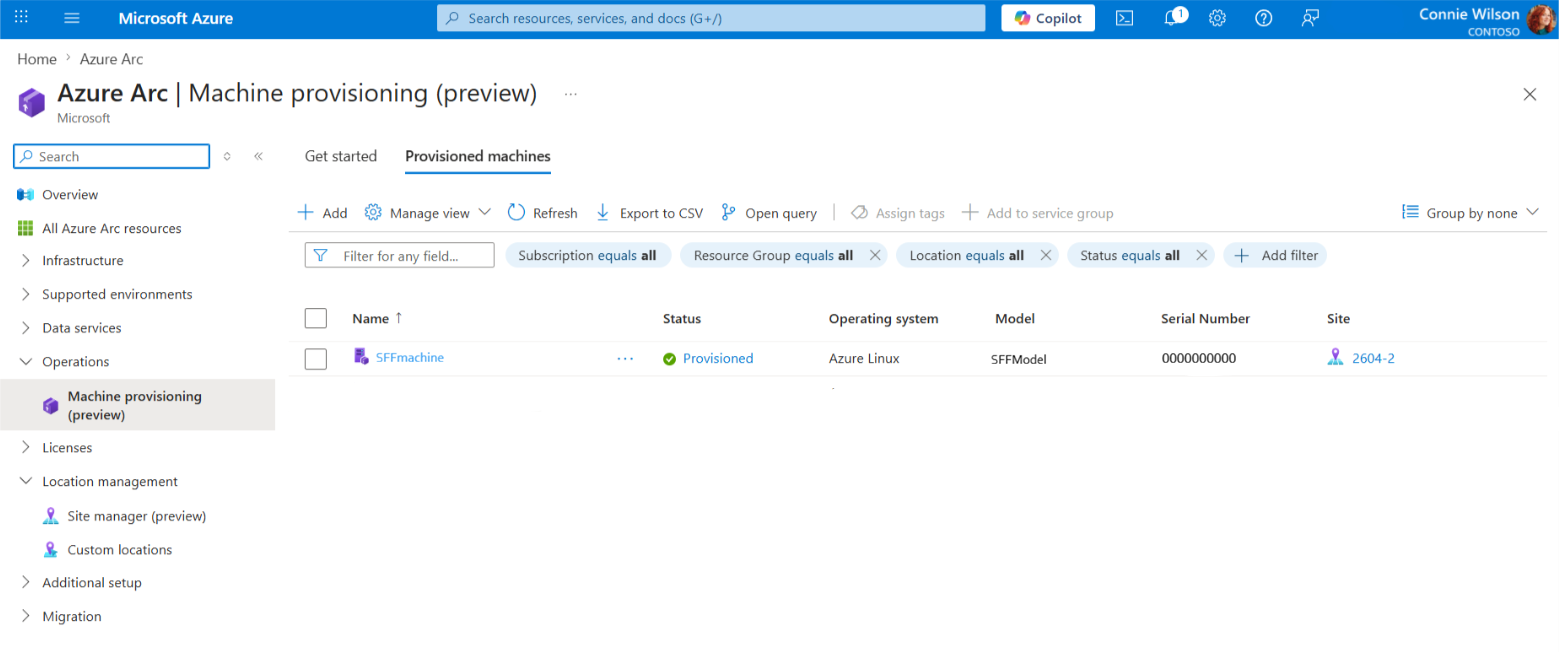Collapse the sidebar with double chevron
This screenshot has width=1559, height=652.
tap(258, 156)
